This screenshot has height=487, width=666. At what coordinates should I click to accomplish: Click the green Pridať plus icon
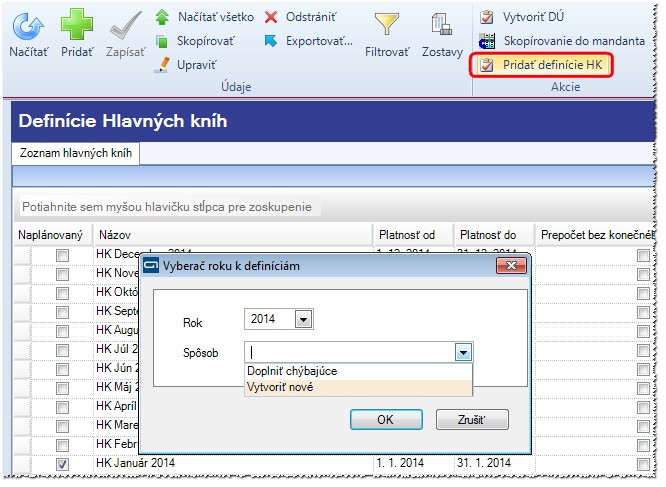coord(77,25)
